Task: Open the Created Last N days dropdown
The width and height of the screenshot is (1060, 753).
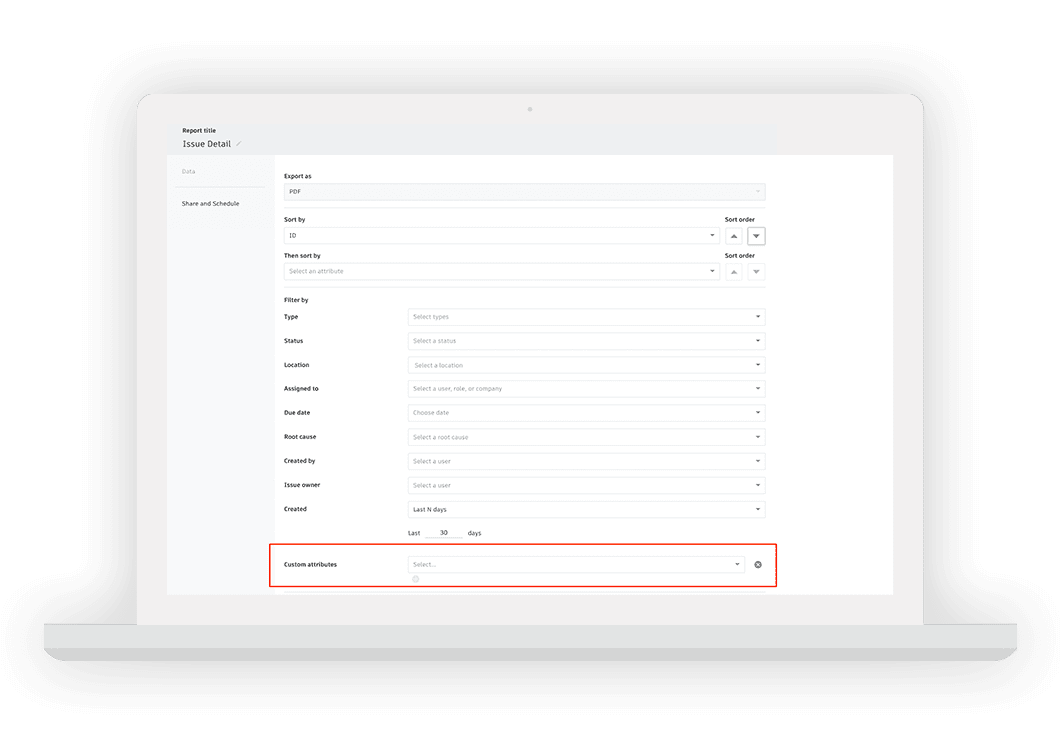Action: [586, 510]
